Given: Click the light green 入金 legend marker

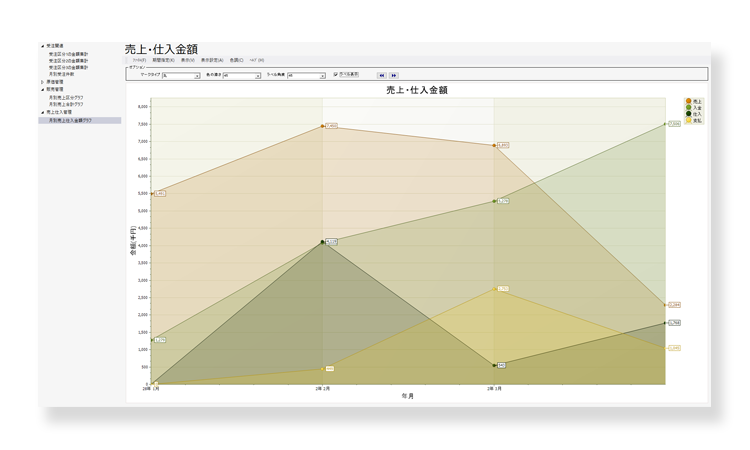Looking at the screenshot, I should (688, 107).
